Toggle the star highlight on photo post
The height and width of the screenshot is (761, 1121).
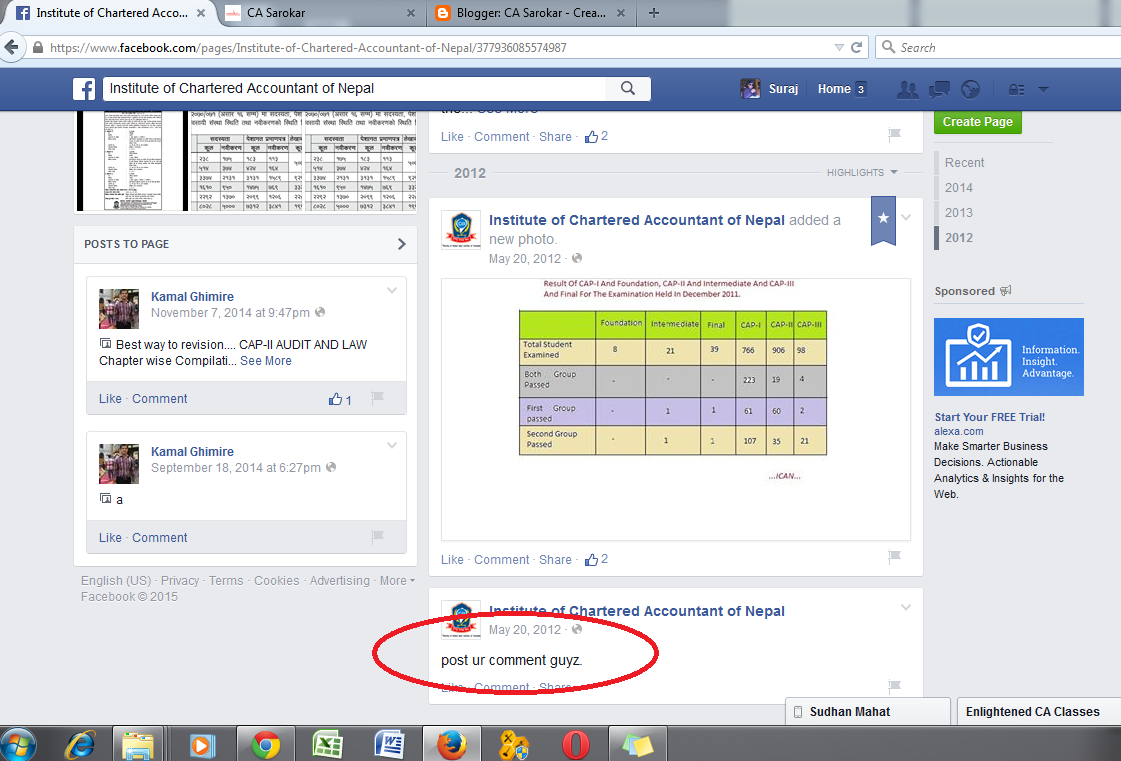pyautogui.click(x=884, y=220)
